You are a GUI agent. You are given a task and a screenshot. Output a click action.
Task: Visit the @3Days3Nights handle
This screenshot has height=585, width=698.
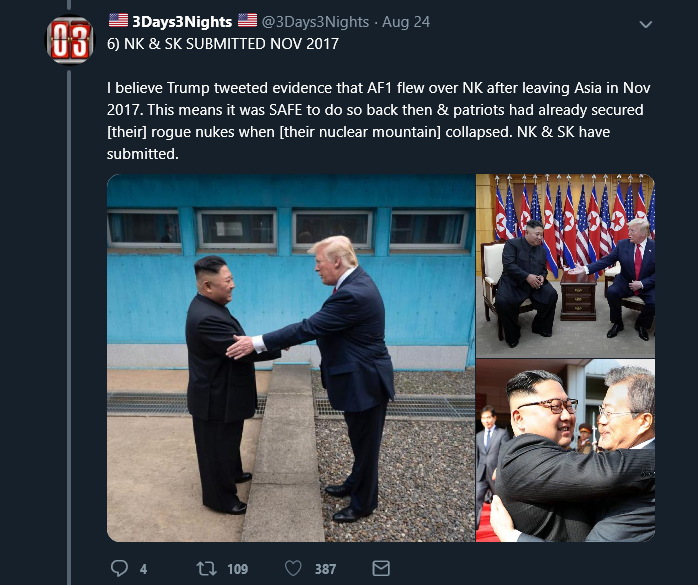(315, 22)
